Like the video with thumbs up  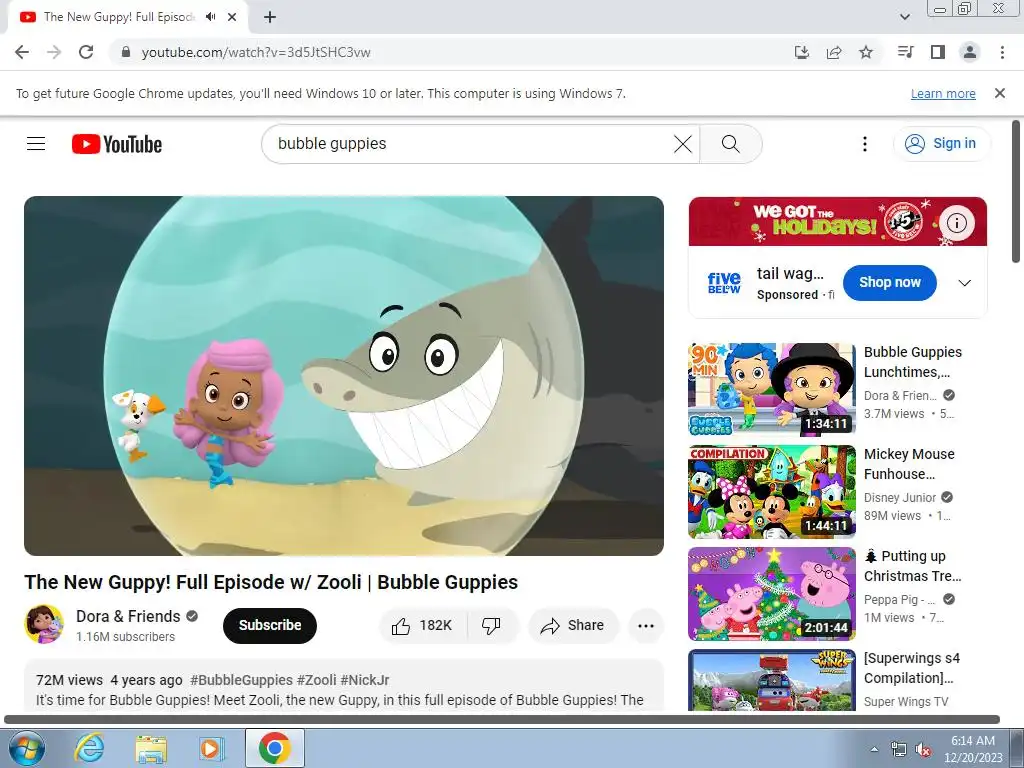coord(423,626)
